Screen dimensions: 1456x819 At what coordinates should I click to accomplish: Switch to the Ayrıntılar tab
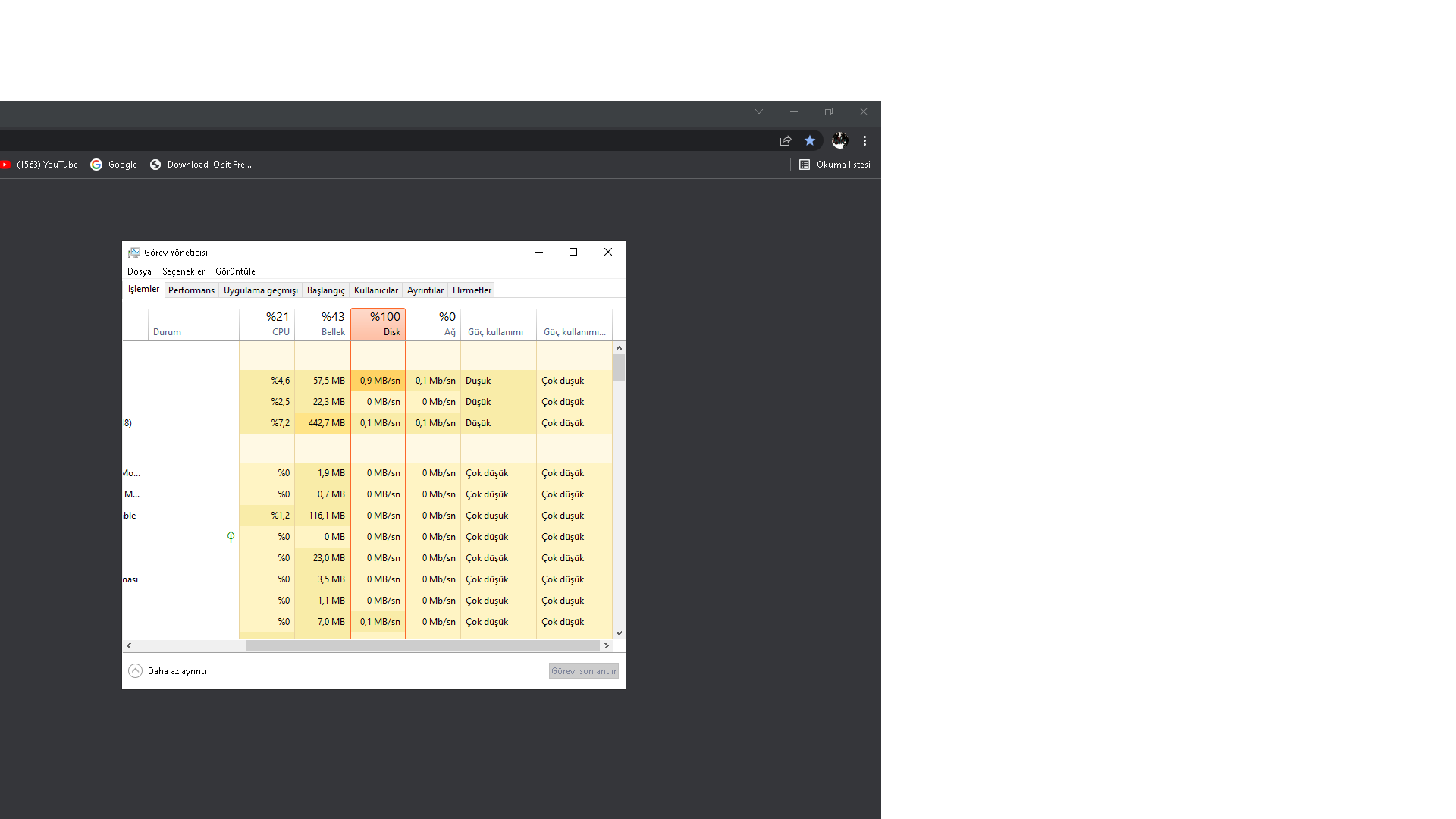(425, 290)
